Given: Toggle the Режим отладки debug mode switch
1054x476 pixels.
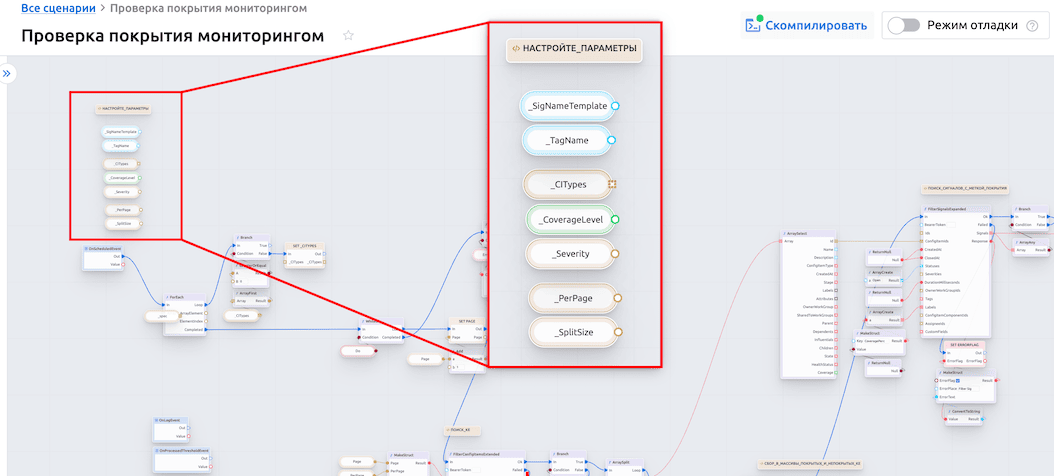Looking at the screenshot, I should pyautogui.click(x=903, y=25).
